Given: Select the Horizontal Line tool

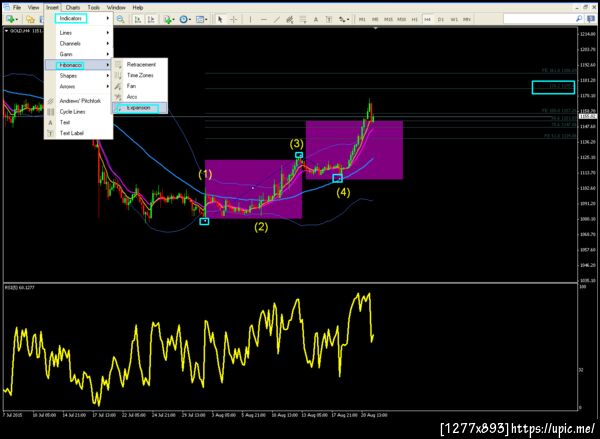Looking at the screenshot, I should [x=264, y=19].
